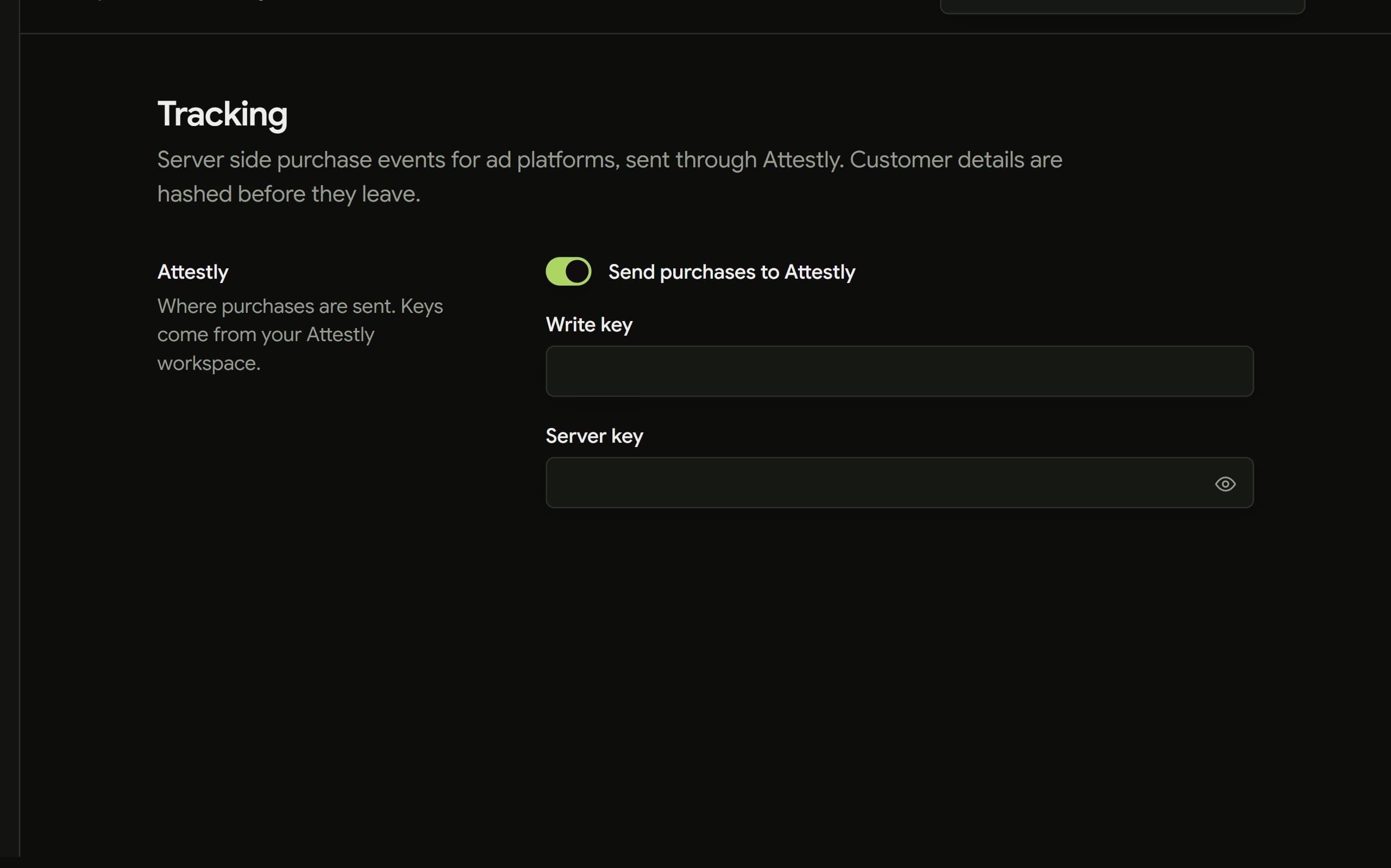The width and height of the screenshot is (1391, 868).
Task: Click the Write key input field
Action: (x=899, y=371)
